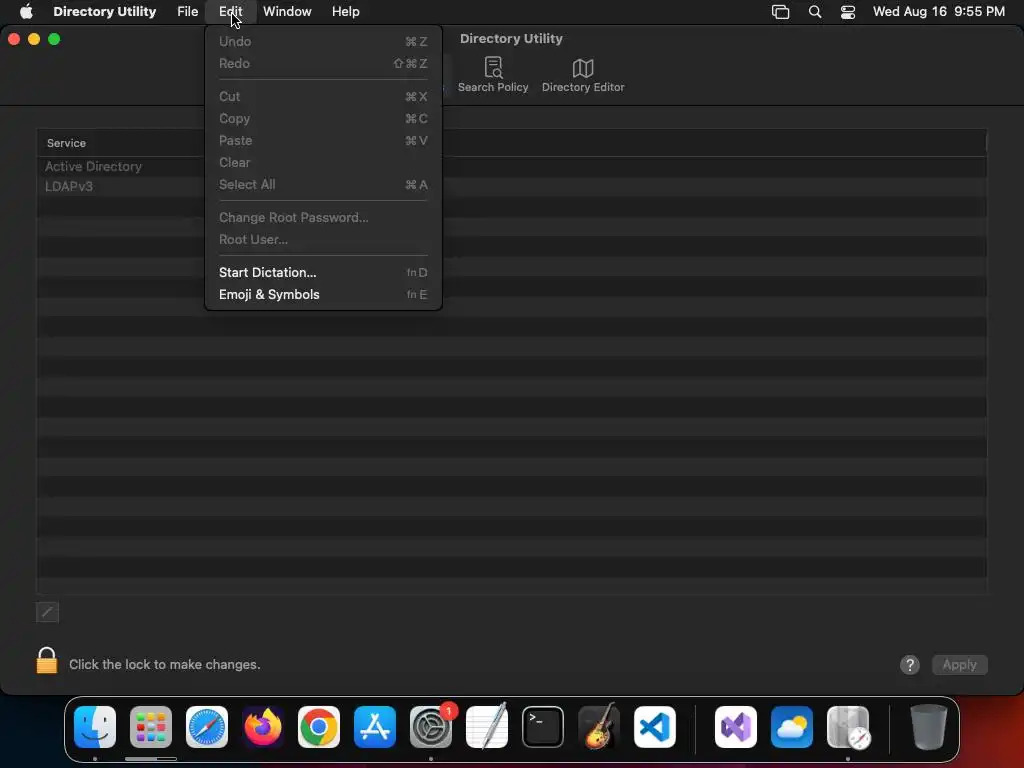
Task: Open the Apple menu
Action: (x=26, y=11)
